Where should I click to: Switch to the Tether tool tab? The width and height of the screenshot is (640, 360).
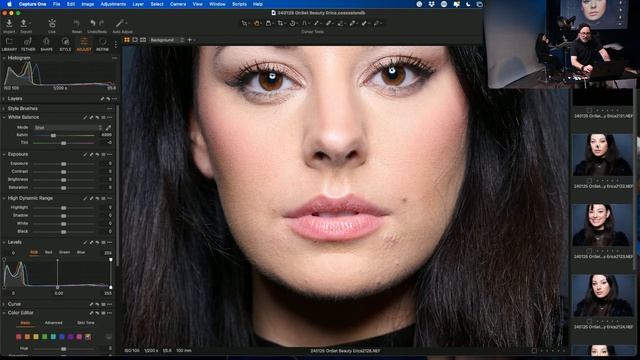click(x=28, y=44)
